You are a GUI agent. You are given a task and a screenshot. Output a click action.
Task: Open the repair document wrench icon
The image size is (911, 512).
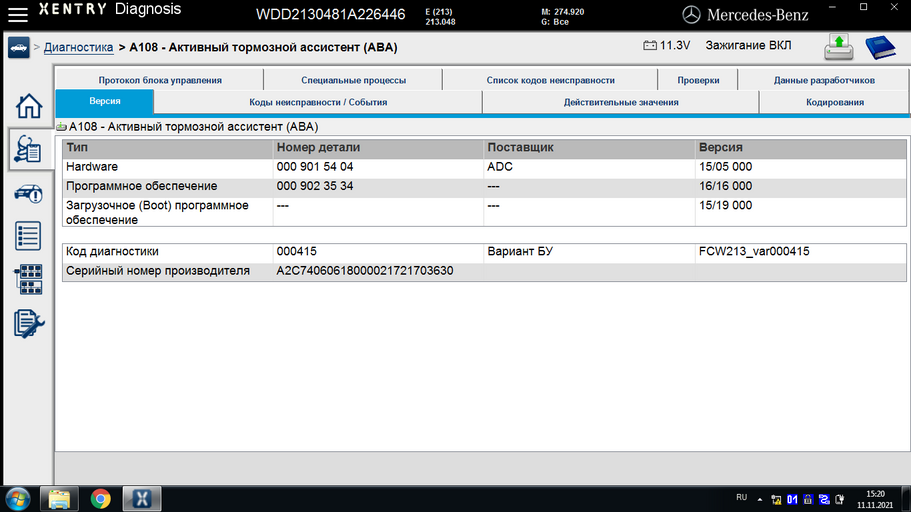28,324
